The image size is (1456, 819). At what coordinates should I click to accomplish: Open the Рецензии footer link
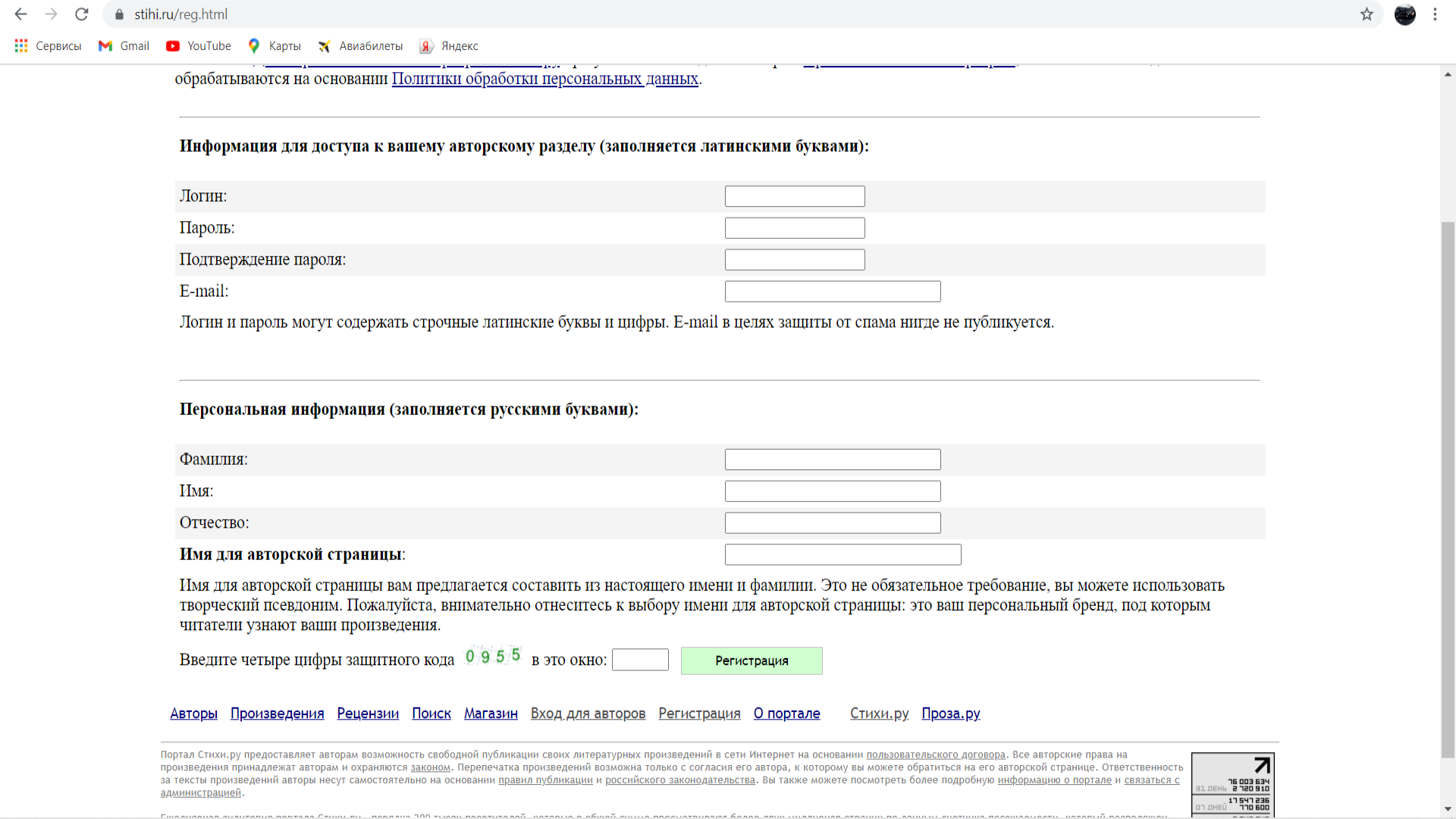(368, 714)
